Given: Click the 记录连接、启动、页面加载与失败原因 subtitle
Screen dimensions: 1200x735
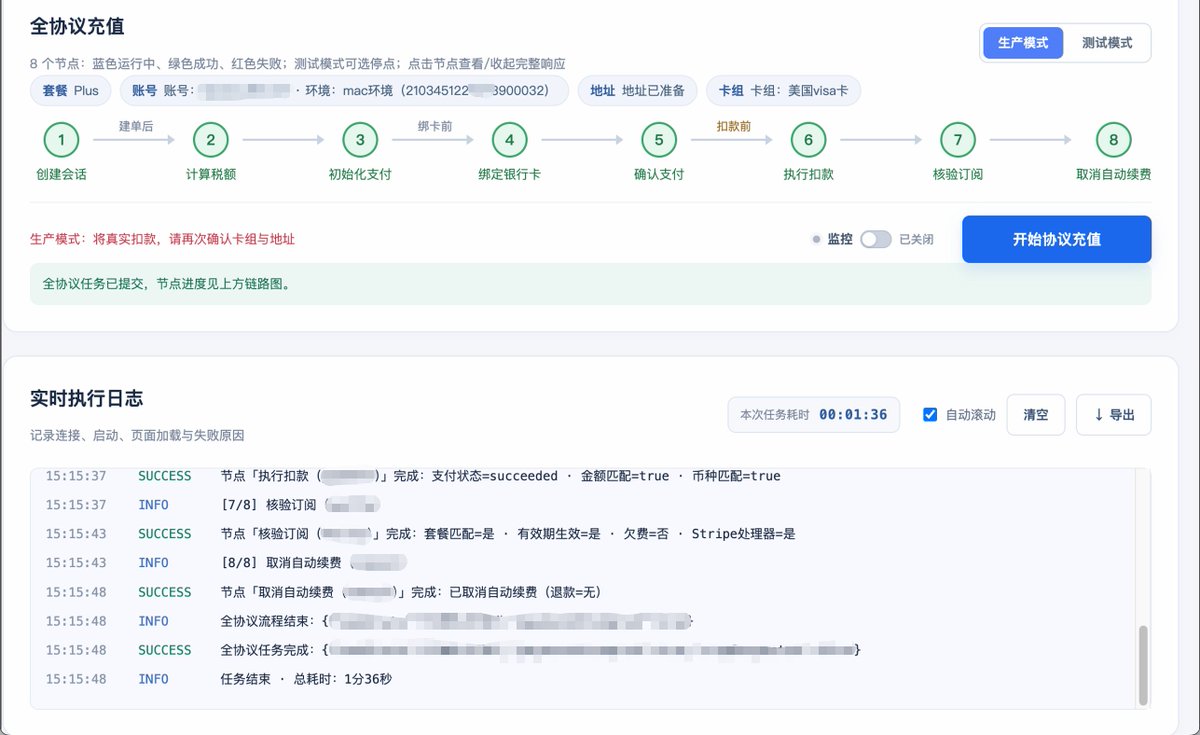Looking at the screenshot, I should coord(137,436).
